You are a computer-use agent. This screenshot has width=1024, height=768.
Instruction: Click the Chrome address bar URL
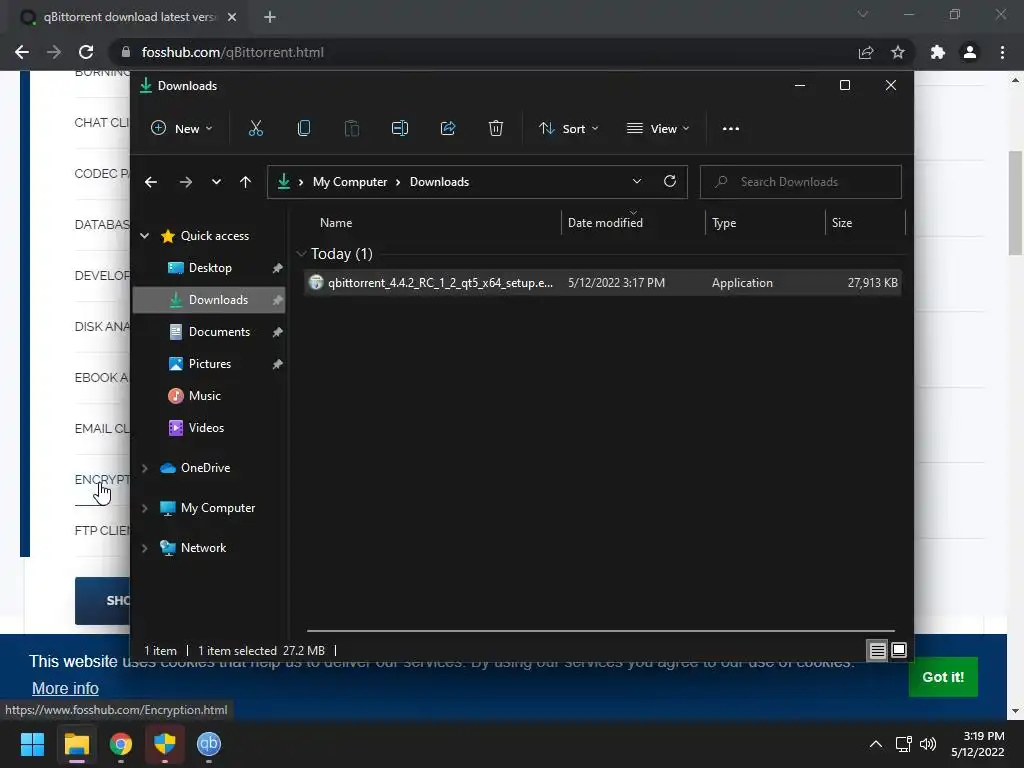232,52
